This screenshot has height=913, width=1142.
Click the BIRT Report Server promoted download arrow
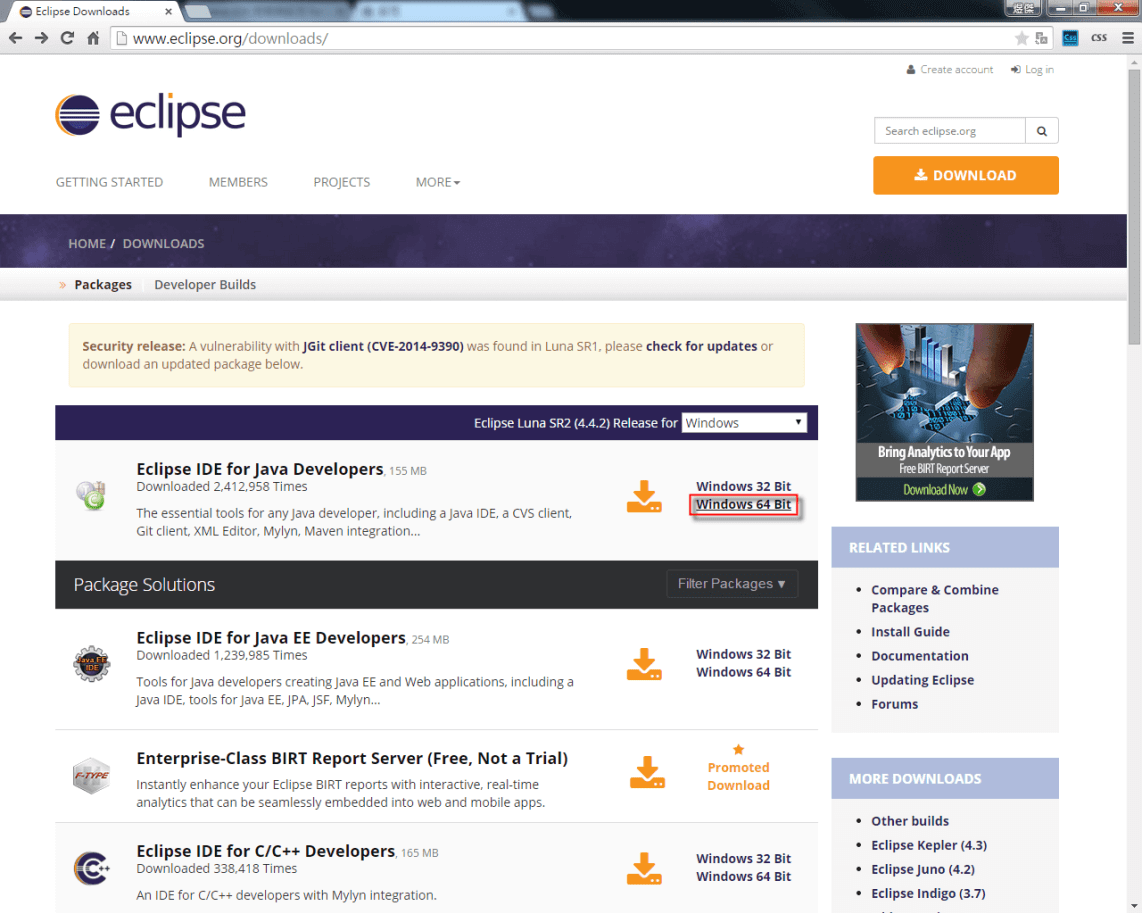tap(646, 772)
